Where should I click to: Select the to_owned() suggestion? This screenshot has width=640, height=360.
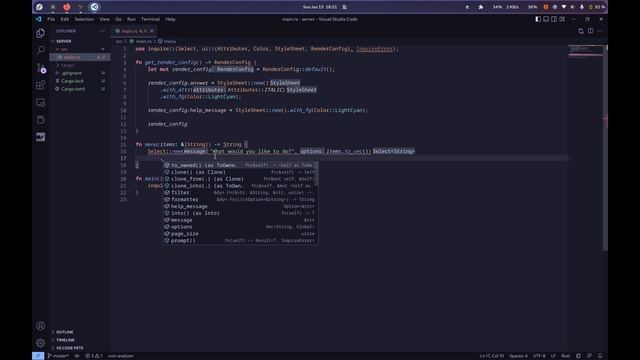point(240,165)
